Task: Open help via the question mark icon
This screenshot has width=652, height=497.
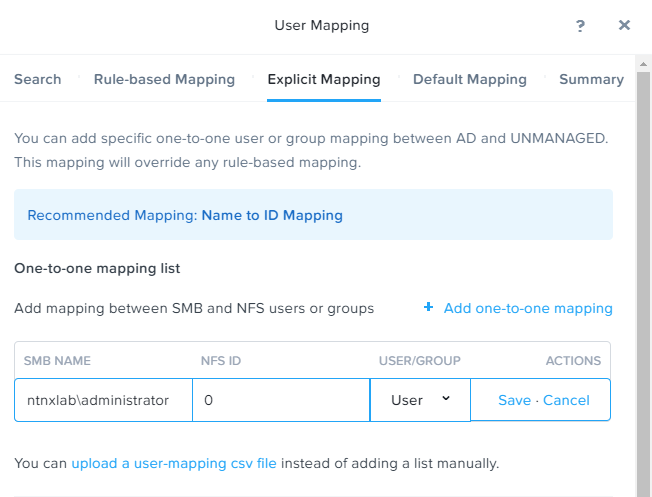Action: 580,26
